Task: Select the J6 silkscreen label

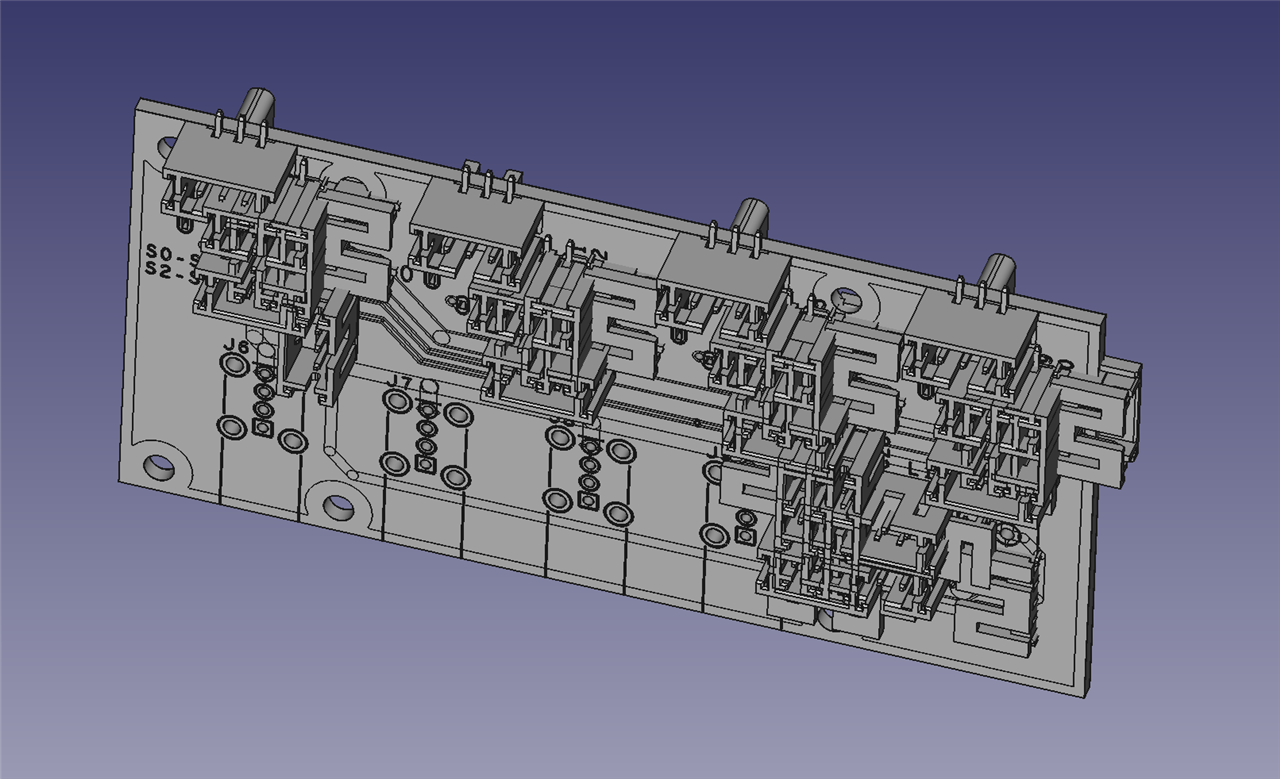Action: tap(236, 346)
